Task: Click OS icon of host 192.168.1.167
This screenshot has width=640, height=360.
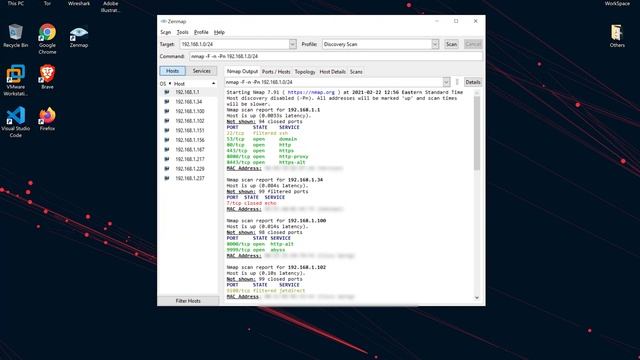Action: pyautogui.click(x=167, y=149)
